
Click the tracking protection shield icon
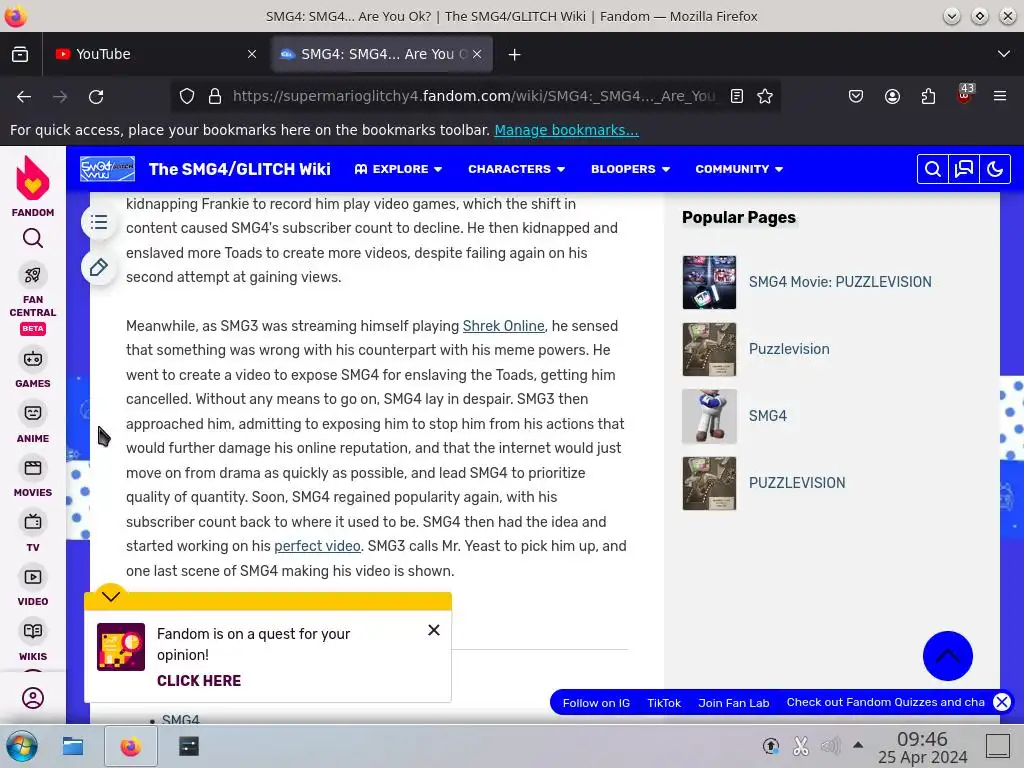pyautogui.click(x=187, y=97)
